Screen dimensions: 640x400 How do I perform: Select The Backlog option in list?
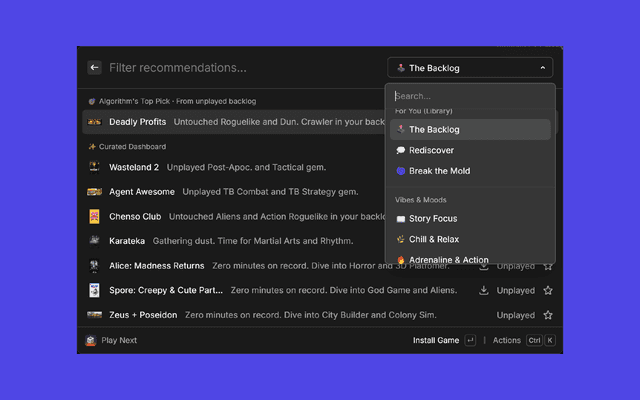click(x=470, y=129)
